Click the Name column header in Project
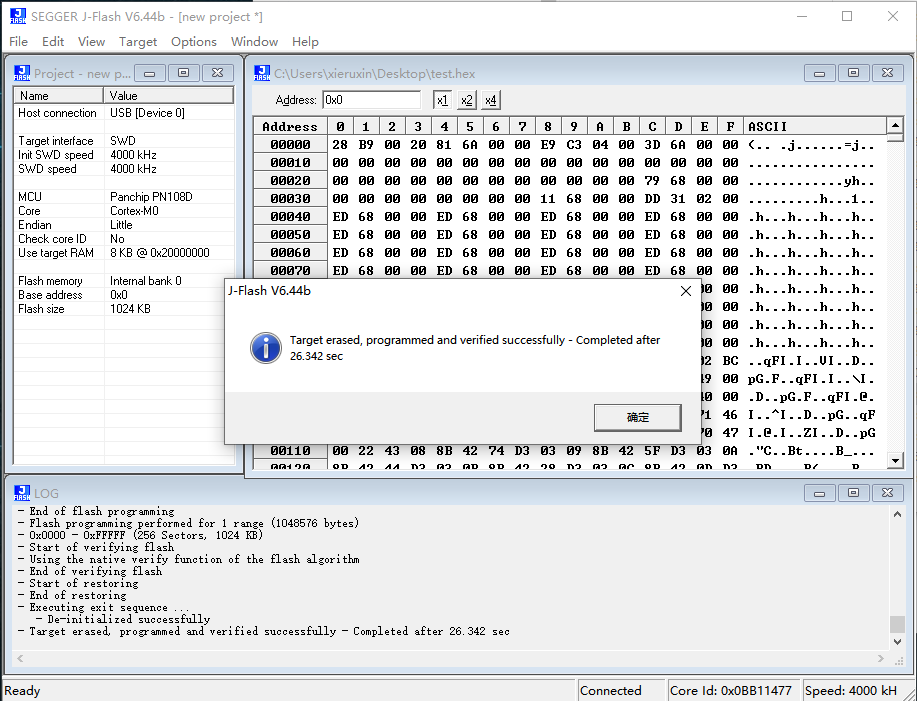Screen dimensions: 917x701 pyautogui.click(x=59, y=95)
